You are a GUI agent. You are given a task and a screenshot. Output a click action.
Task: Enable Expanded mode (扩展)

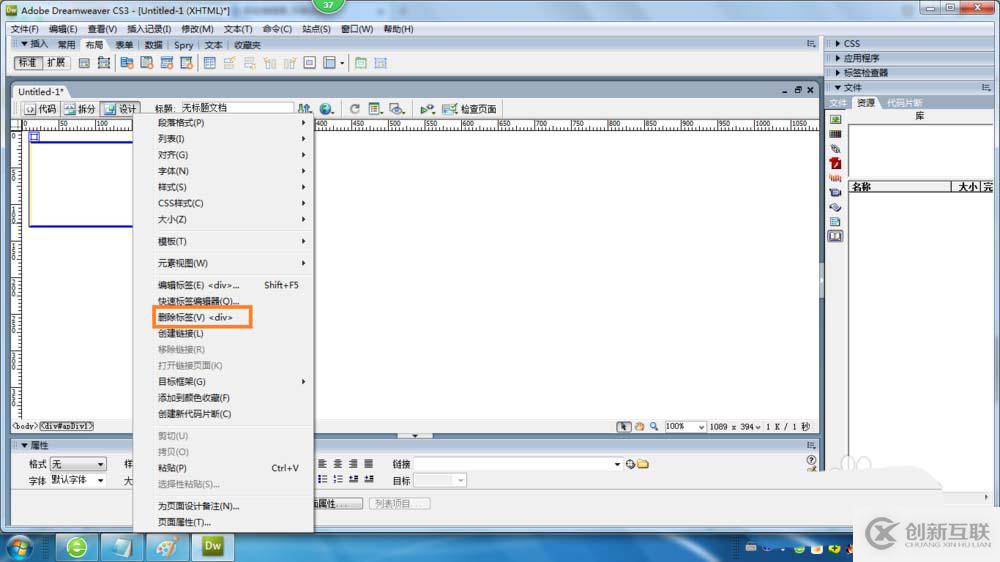[56, 63]
